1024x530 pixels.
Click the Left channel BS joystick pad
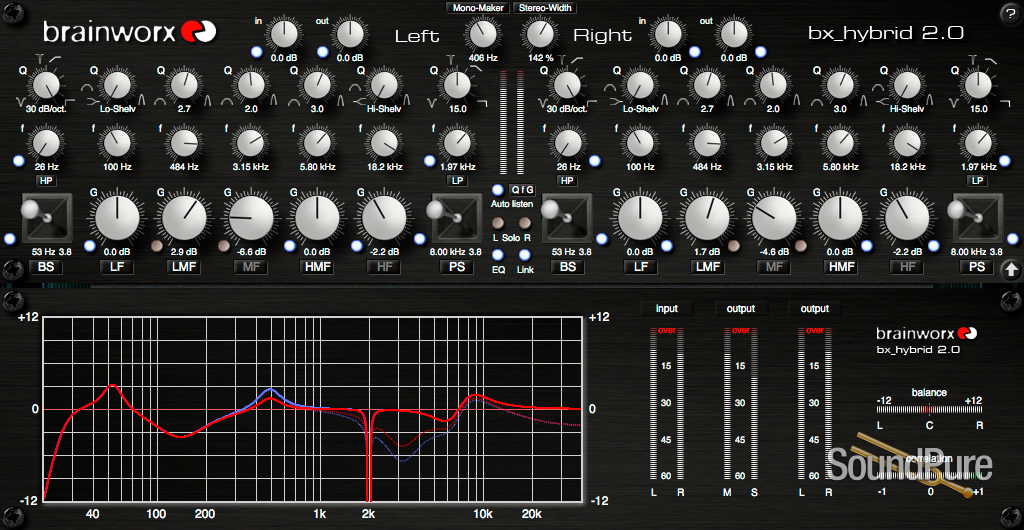click(x=47, y=217)
